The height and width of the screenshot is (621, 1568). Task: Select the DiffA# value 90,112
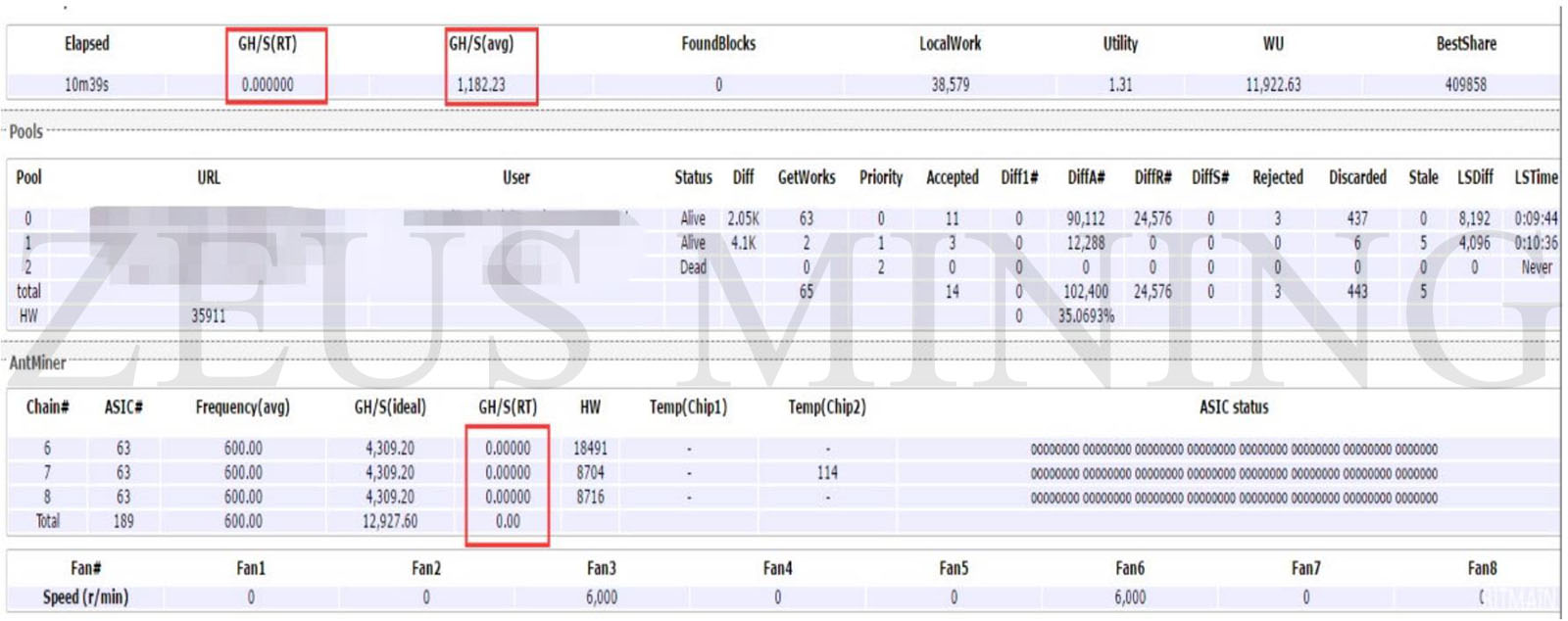1086,218
